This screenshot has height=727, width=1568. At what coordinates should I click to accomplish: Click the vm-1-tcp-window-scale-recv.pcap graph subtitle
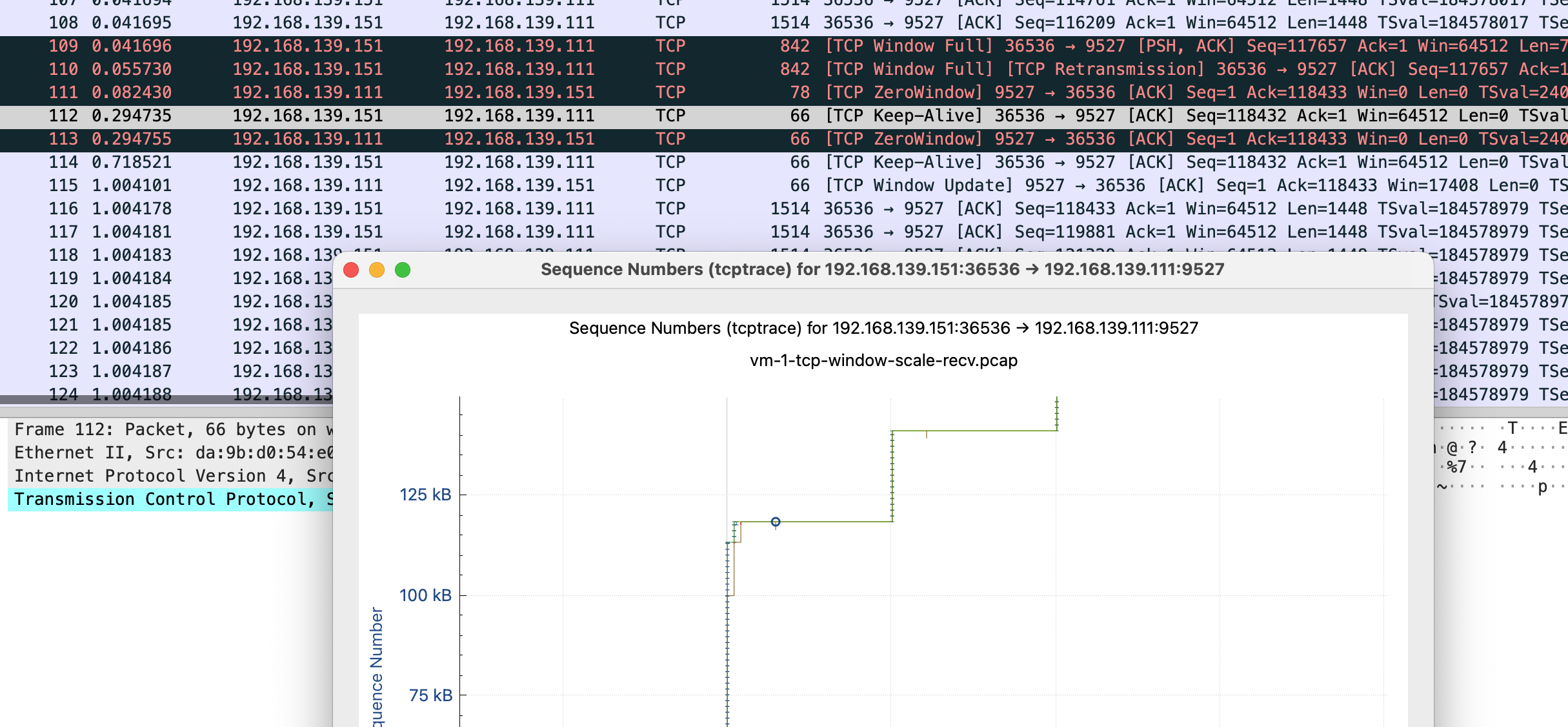coord(883,360)
